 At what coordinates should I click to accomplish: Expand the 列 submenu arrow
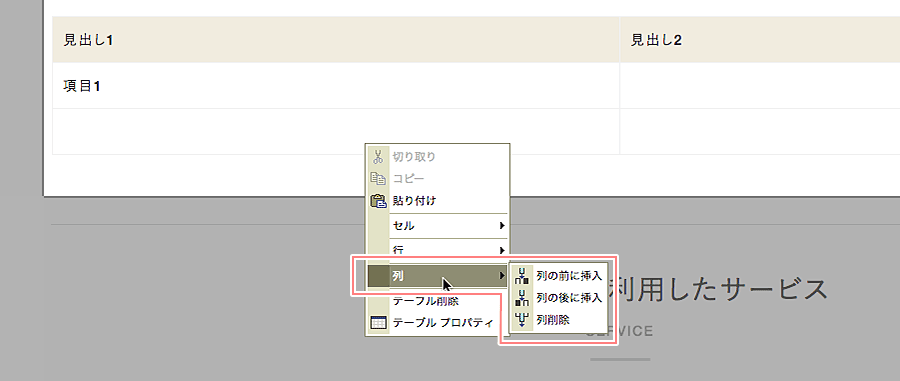coord(502,276)
